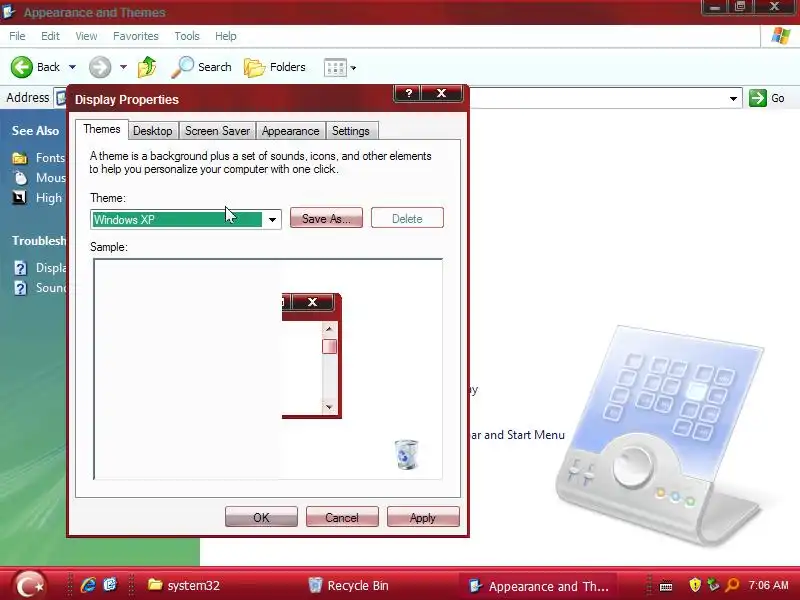Viewport: 800px width, 600px height.
Task: Go up one folder level icon
Action: [x=147, y=67]
